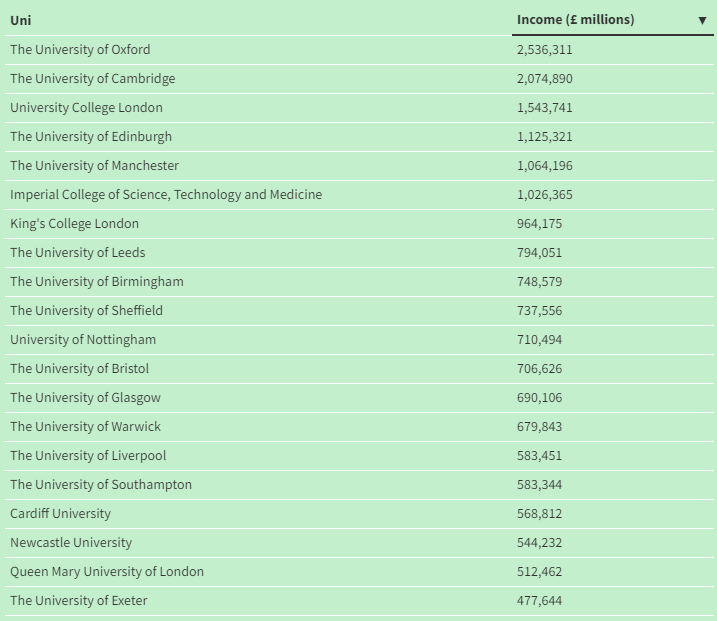Image resolution: width=717 pixels, height=621 pixels.
Task: Click Imperial College of Science, Technology and Medicine
Action: pos(166,195)
